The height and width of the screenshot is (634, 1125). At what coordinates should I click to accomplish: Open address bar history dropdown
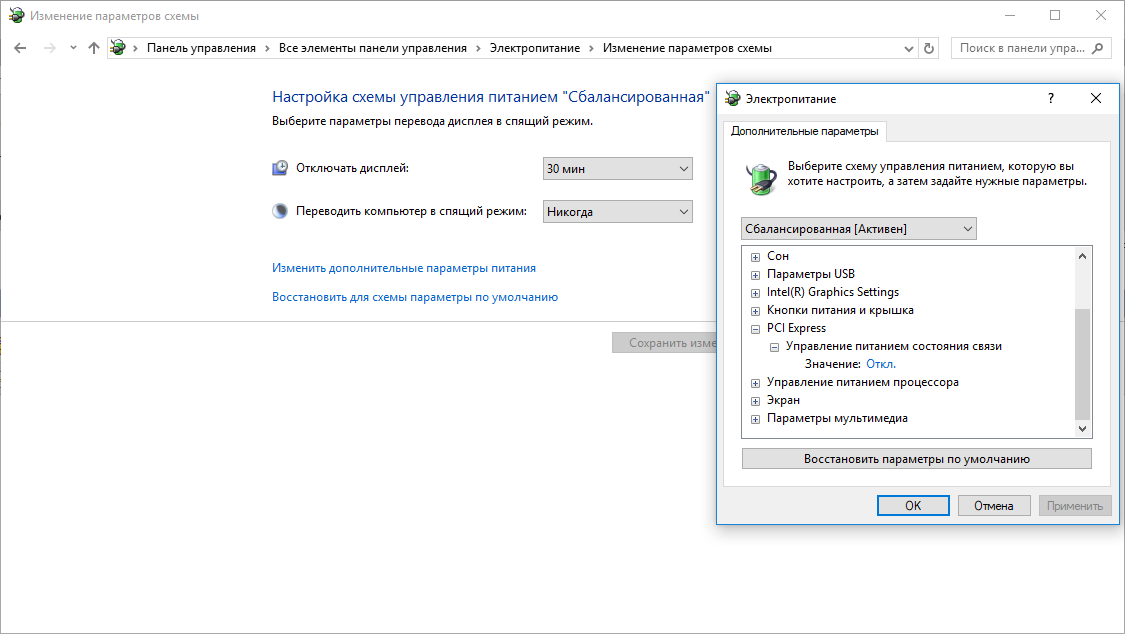(909, 48)
